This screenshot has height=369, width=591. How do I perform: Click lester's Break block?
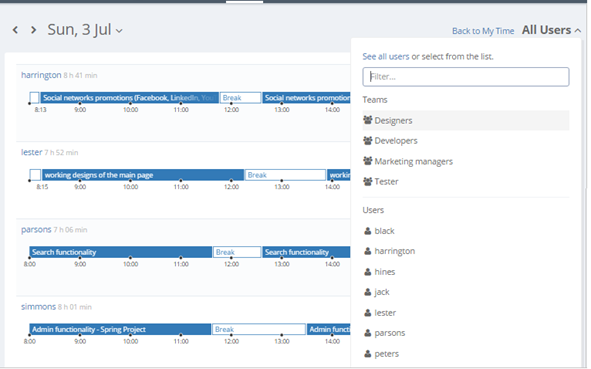point(285,175)
